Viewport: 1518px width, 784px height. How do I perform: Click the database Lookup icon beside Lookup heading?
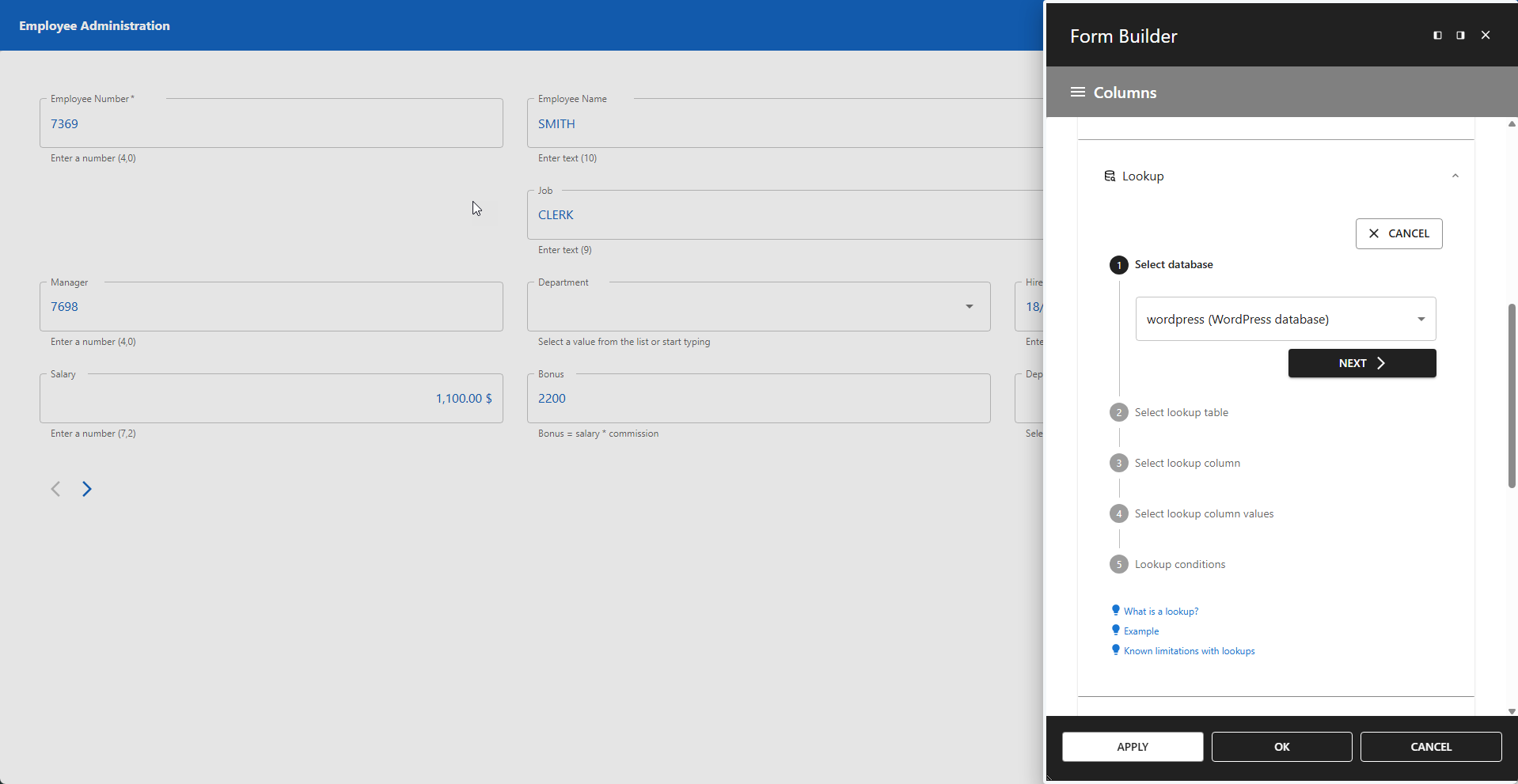click(1111, 176)
